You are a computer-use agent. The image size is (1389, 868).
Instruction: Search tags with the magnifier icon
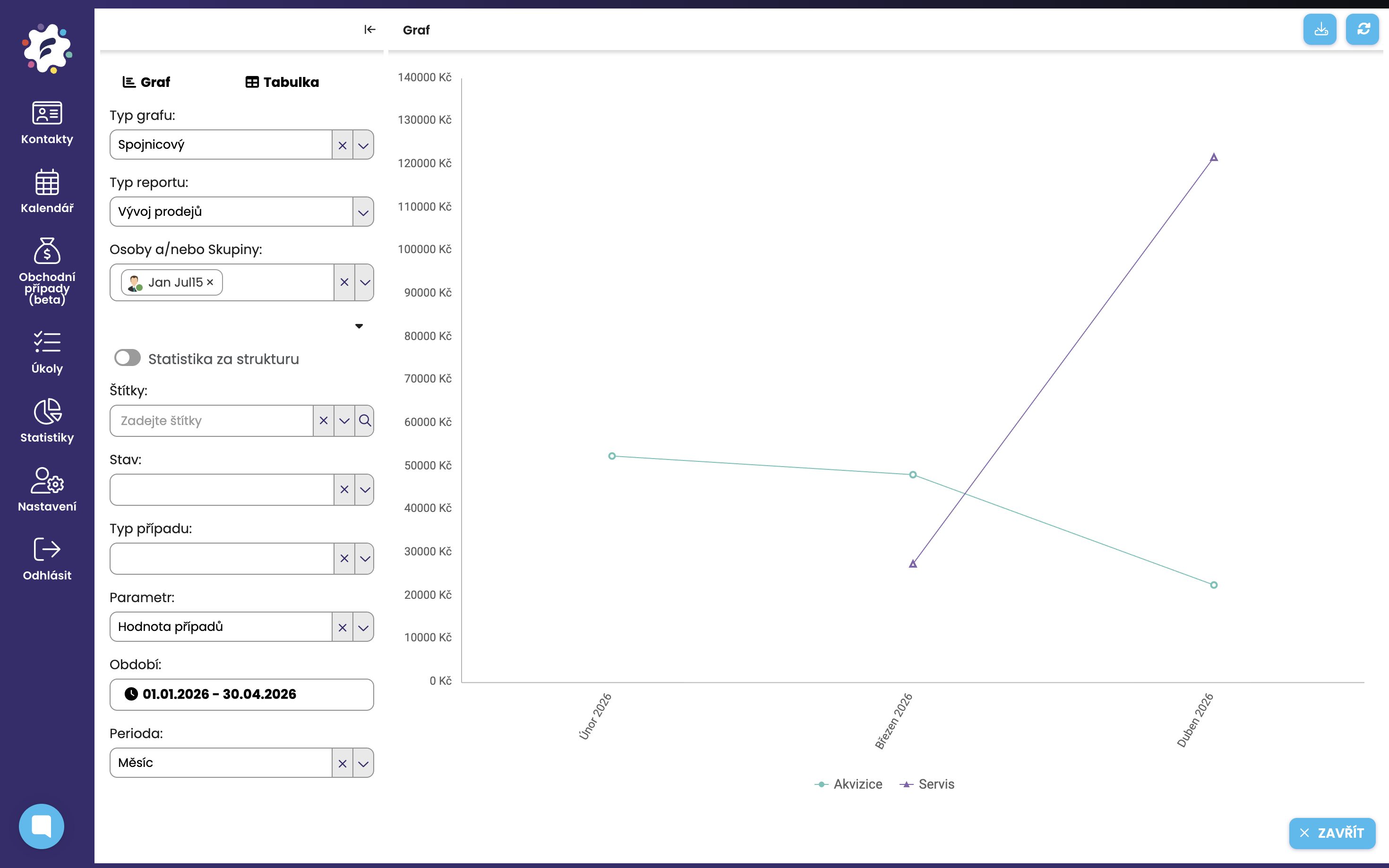(x=365, y=421)
